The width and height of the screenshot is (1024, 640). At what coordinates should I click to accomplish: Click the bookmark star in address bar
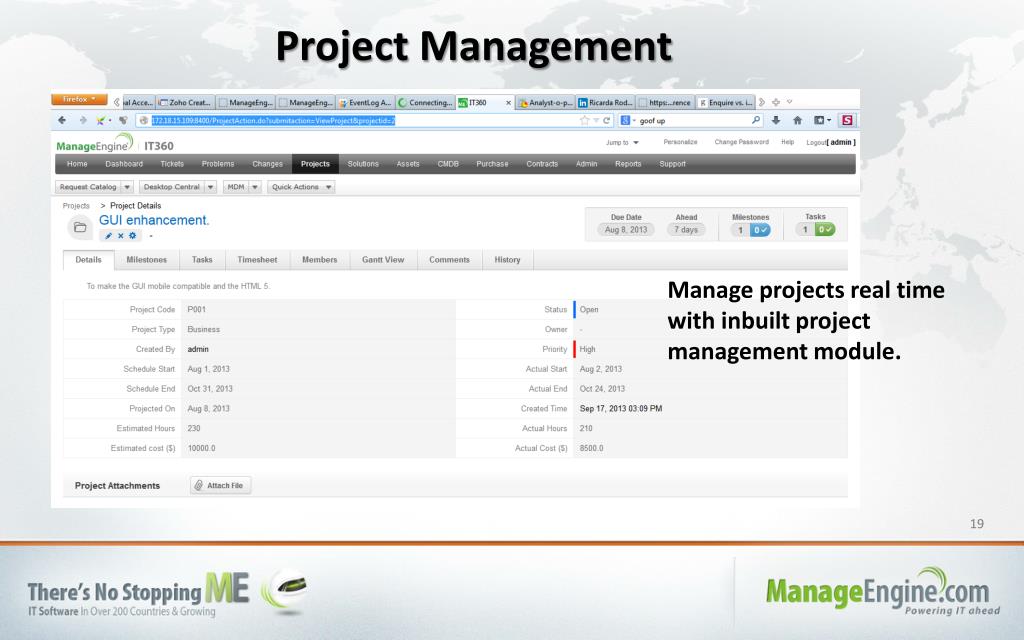tap(584, 120)
